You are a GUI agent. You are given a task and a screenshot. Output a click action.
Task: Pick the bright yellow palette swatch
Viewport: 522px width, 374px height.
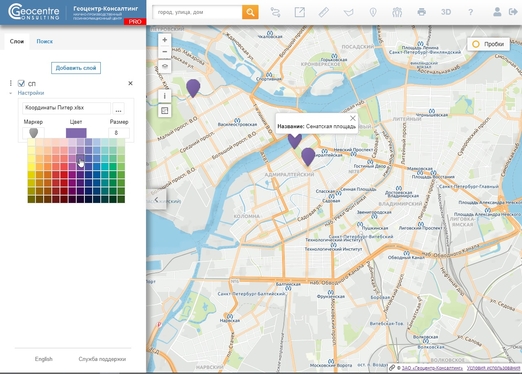(31, 166)
